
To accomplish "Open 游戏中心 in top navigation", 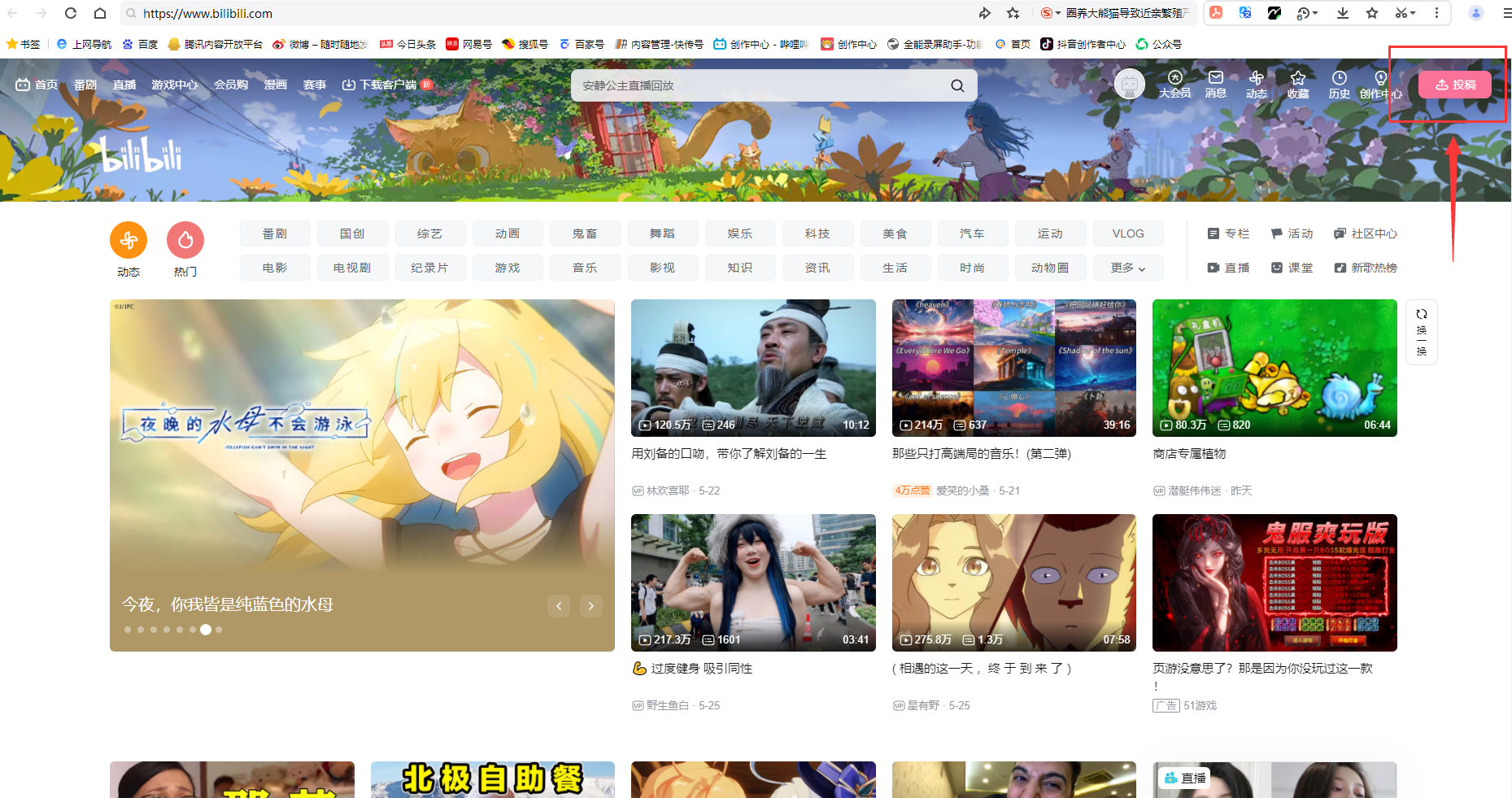I will click(x=175, y=85).
